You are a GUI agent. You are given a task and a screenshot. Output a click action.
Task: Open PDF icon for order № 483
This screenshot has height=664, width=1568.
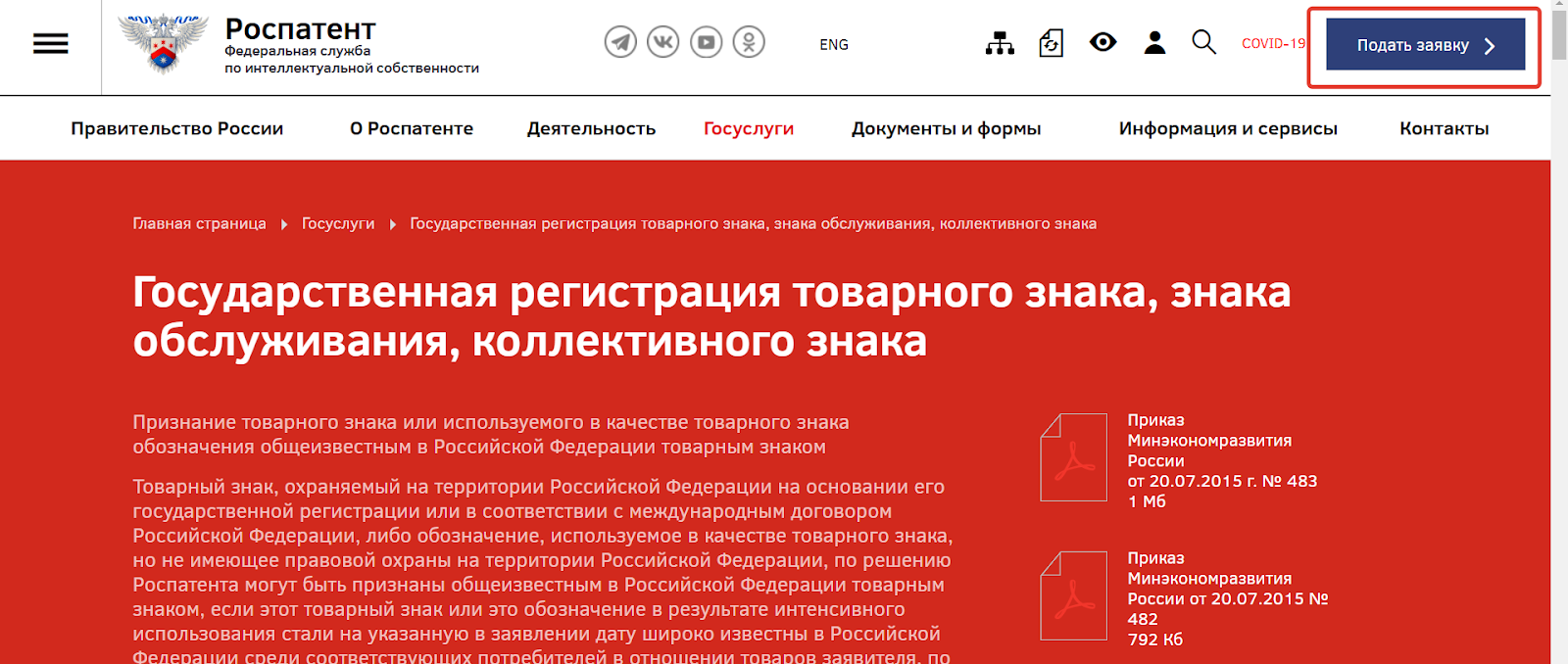tap(1074, 457)
